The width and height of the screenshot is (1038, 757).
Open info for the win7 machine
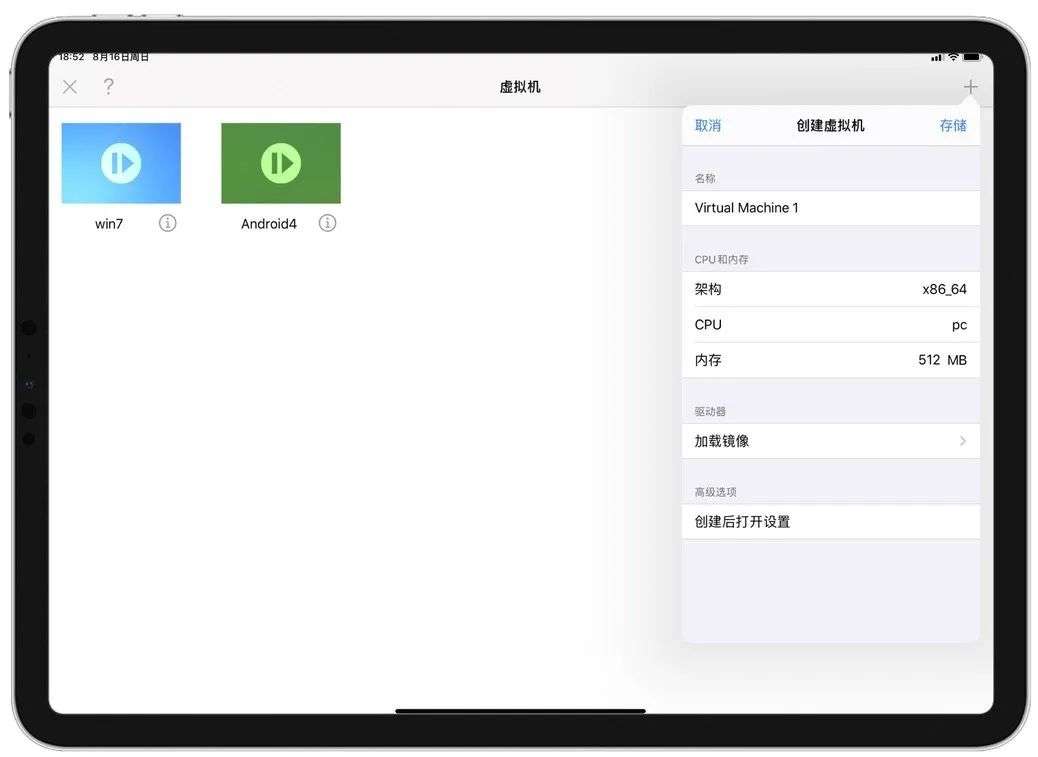pos(167,223)
